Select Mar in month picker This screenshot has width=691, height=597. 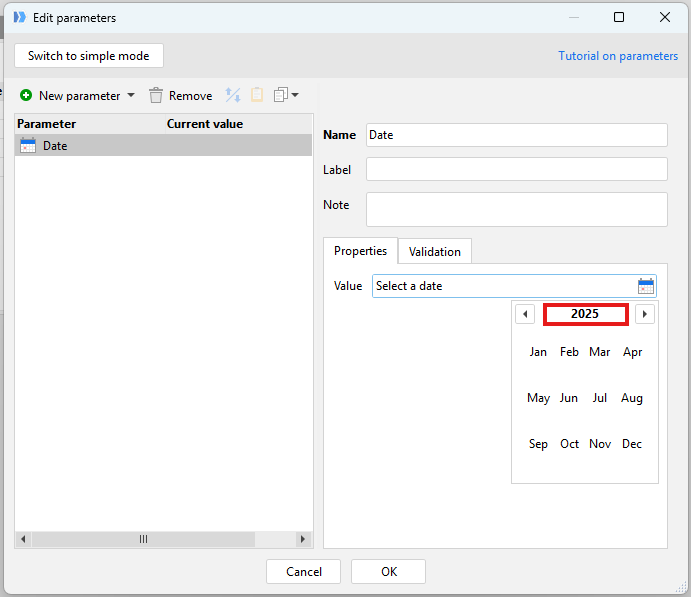tap(600, 352)
